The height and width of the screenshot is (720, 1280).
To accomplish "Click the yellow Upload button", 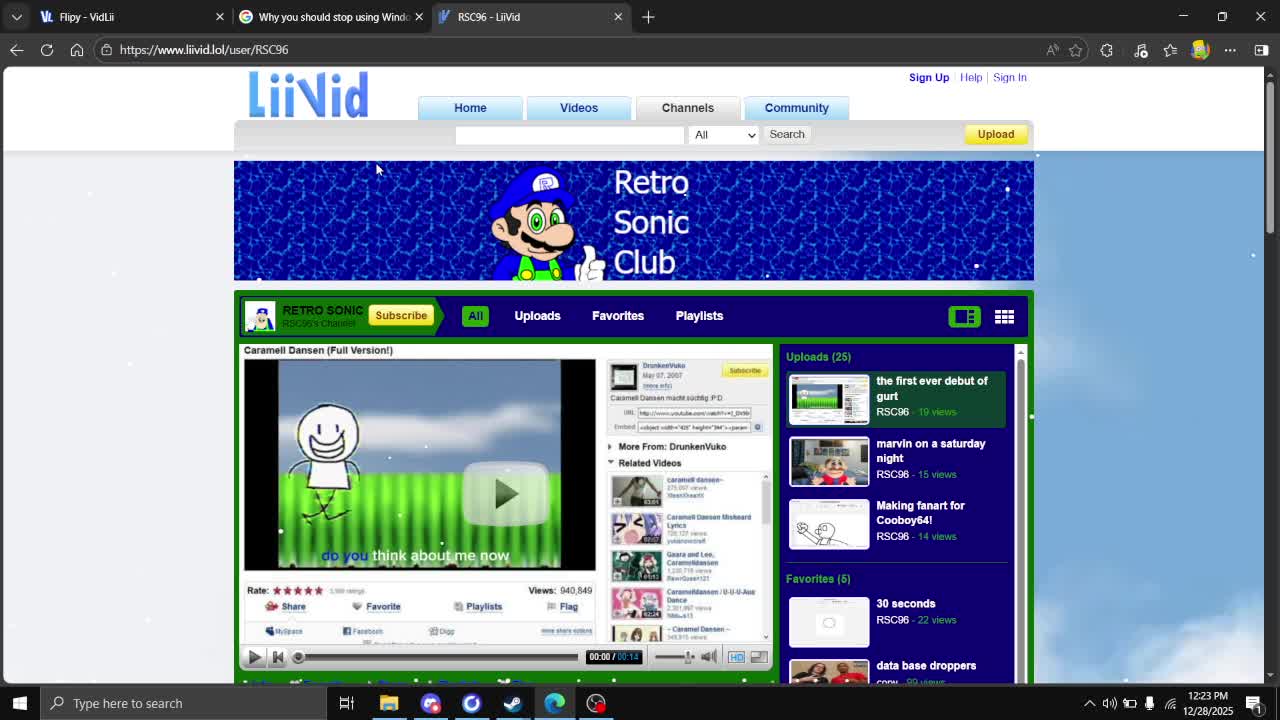I will point(995,134).
